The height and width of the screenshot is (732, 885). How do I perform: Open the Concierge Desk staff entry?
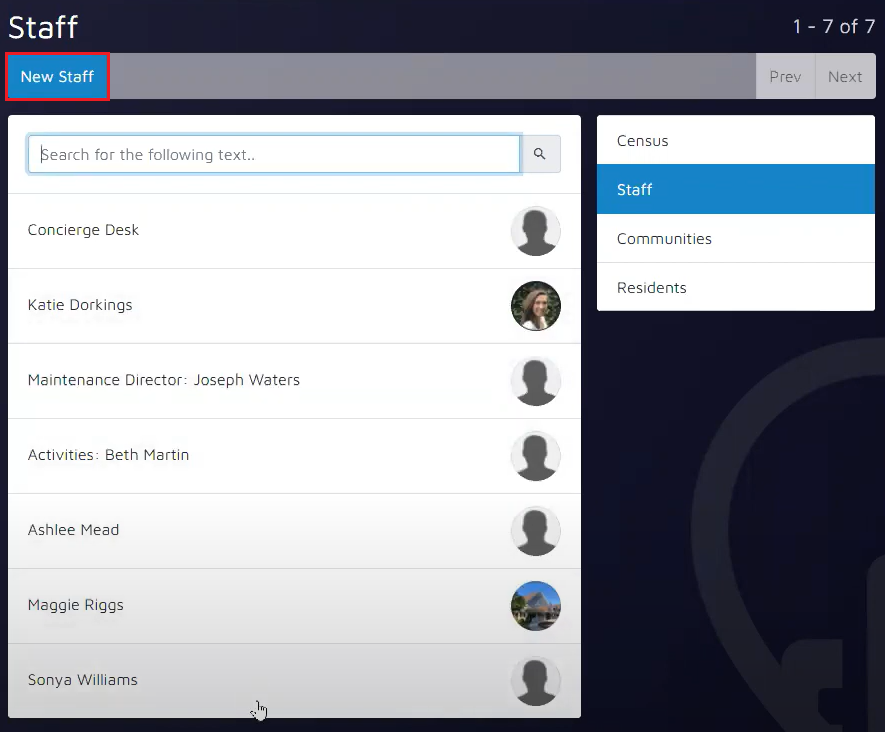coord(84,230)
